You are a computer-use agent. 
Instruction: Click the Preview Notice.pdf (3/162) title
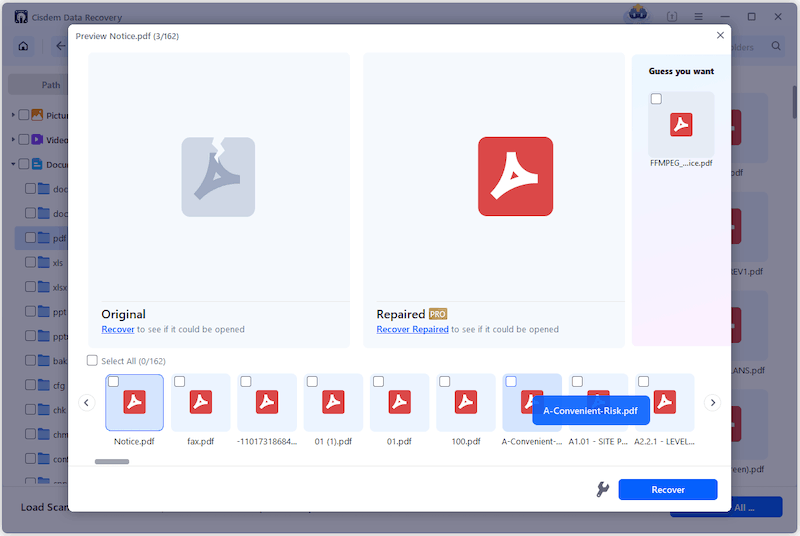coord(127,36)
